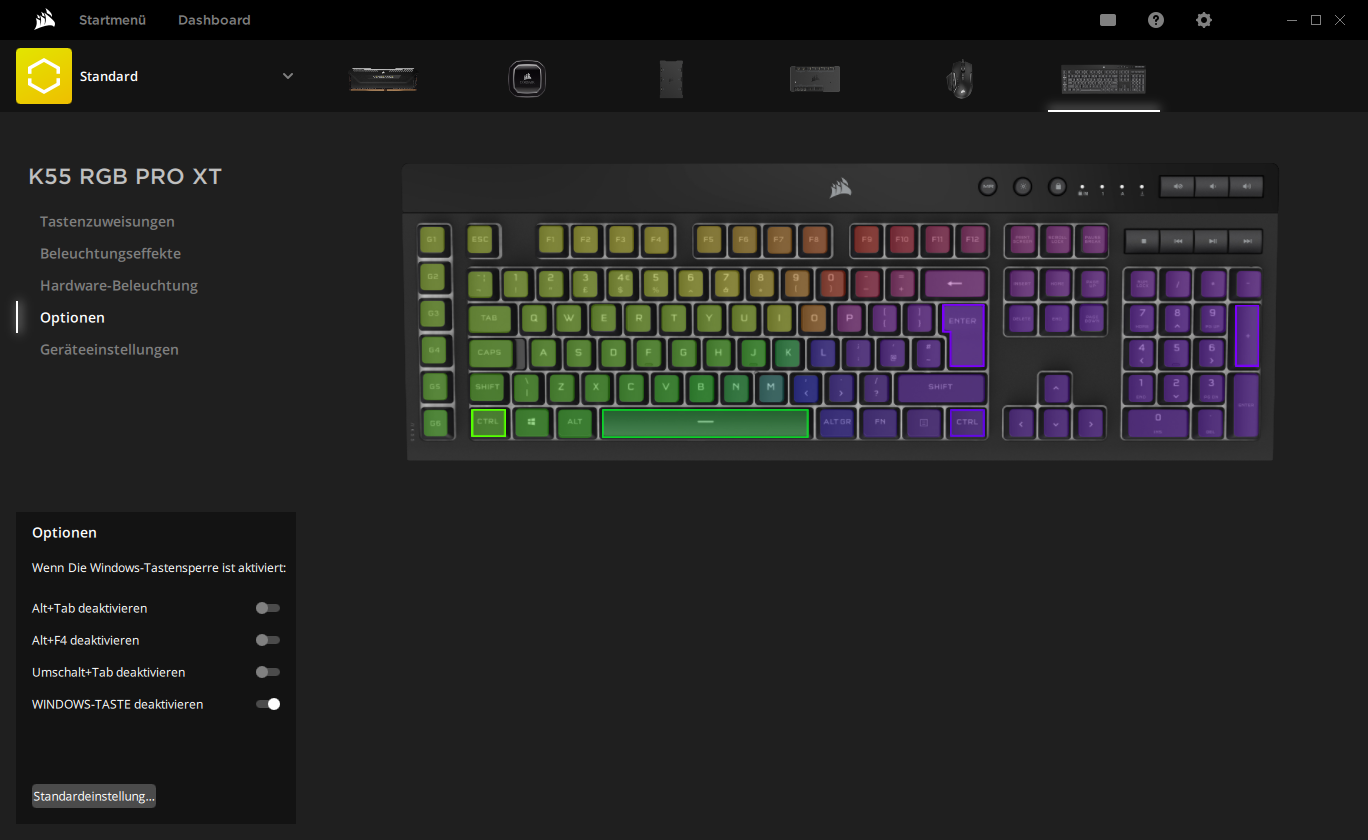Viewport: 1368px width, 840px height.
Task: Open Geräteeinstellungen in the sidebar
Action: pos(109,350)
